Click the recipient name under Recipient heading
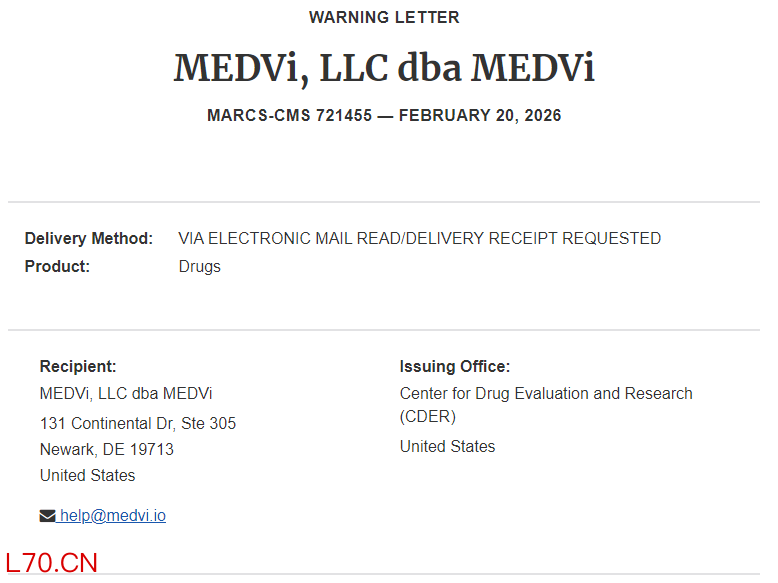 (x=126, y=393)
